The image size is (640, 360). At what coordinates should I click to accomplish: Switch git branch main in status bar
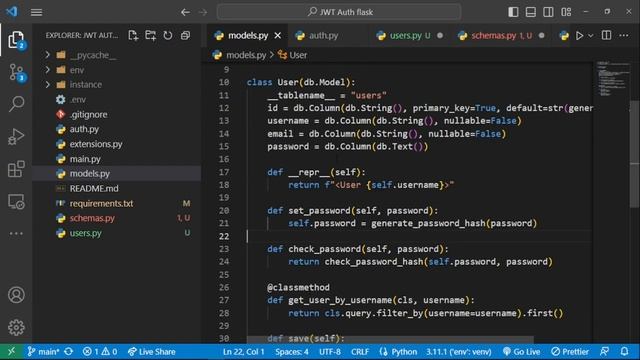(43, 351)
